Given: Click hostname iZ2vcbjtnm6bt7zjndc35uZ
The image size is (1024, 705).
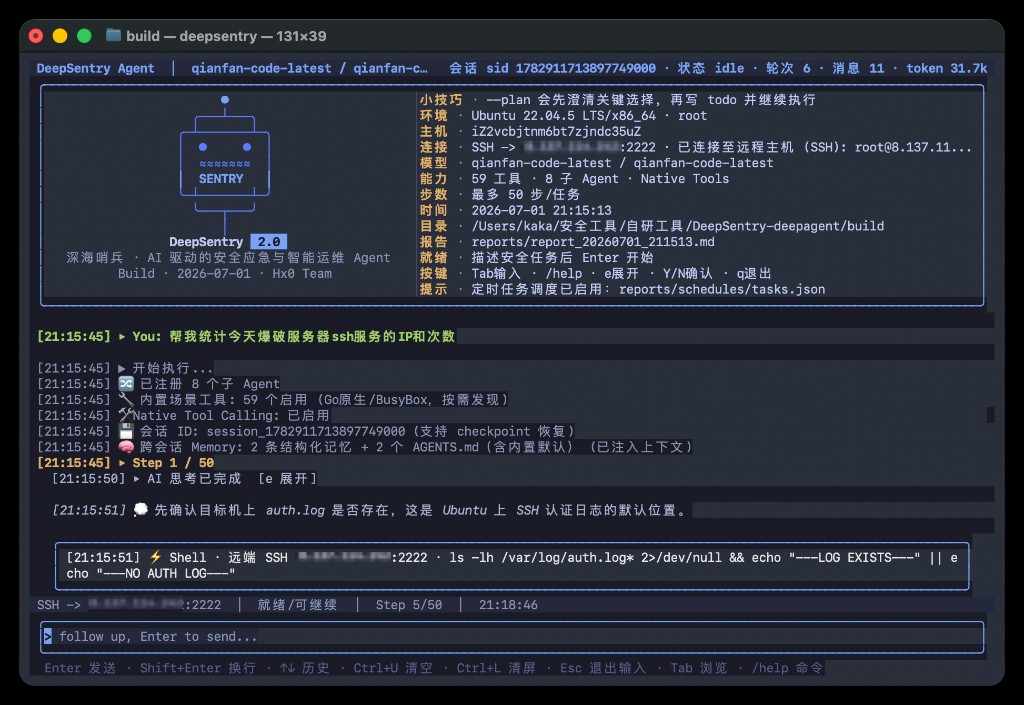Looking at the screenshot, I should coord(556,131).
